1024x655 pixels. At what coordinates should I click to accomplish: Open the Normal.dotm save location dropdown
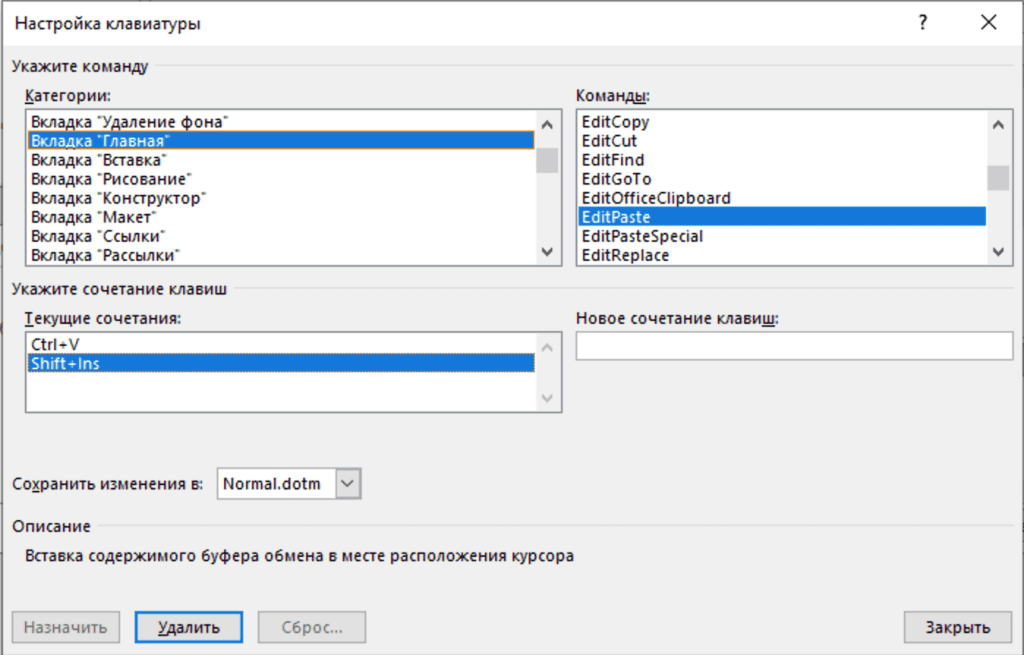coord(347,484)
